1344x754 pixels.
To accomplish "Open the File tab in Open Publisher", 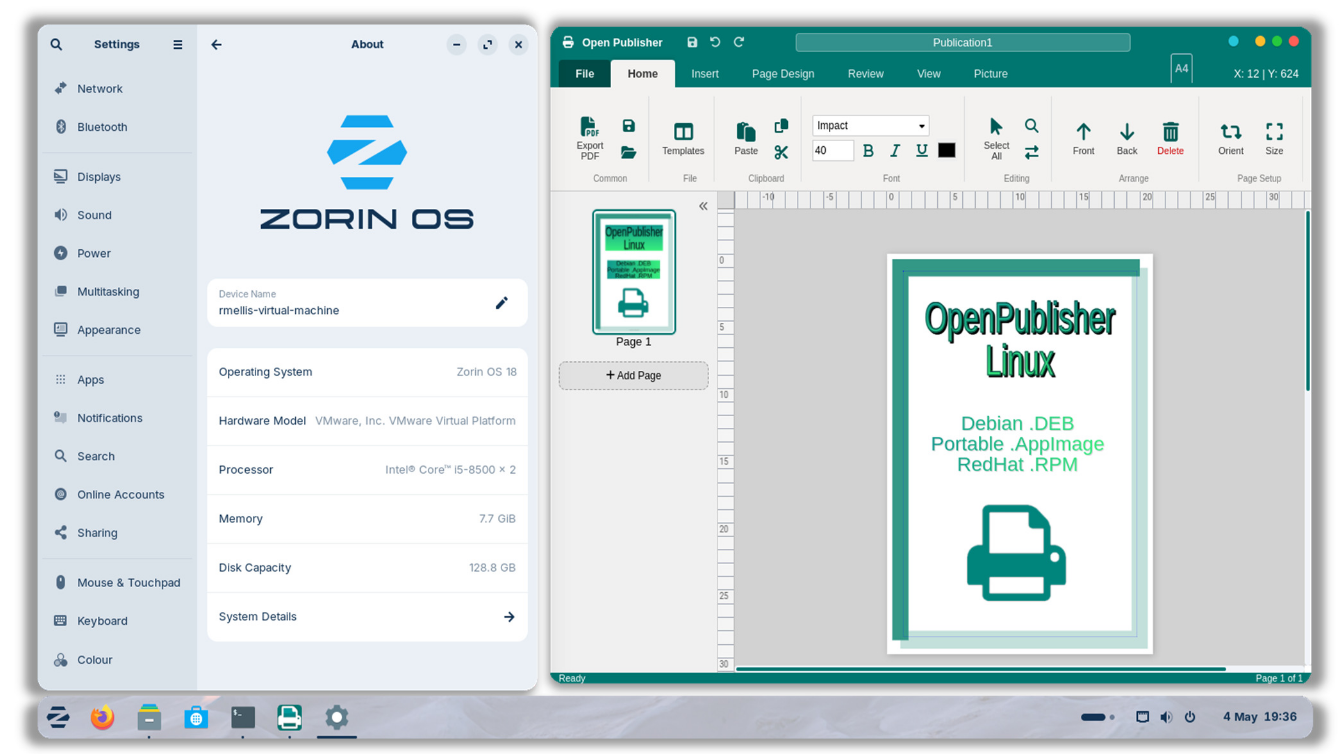I will click(x=585, y=74).
